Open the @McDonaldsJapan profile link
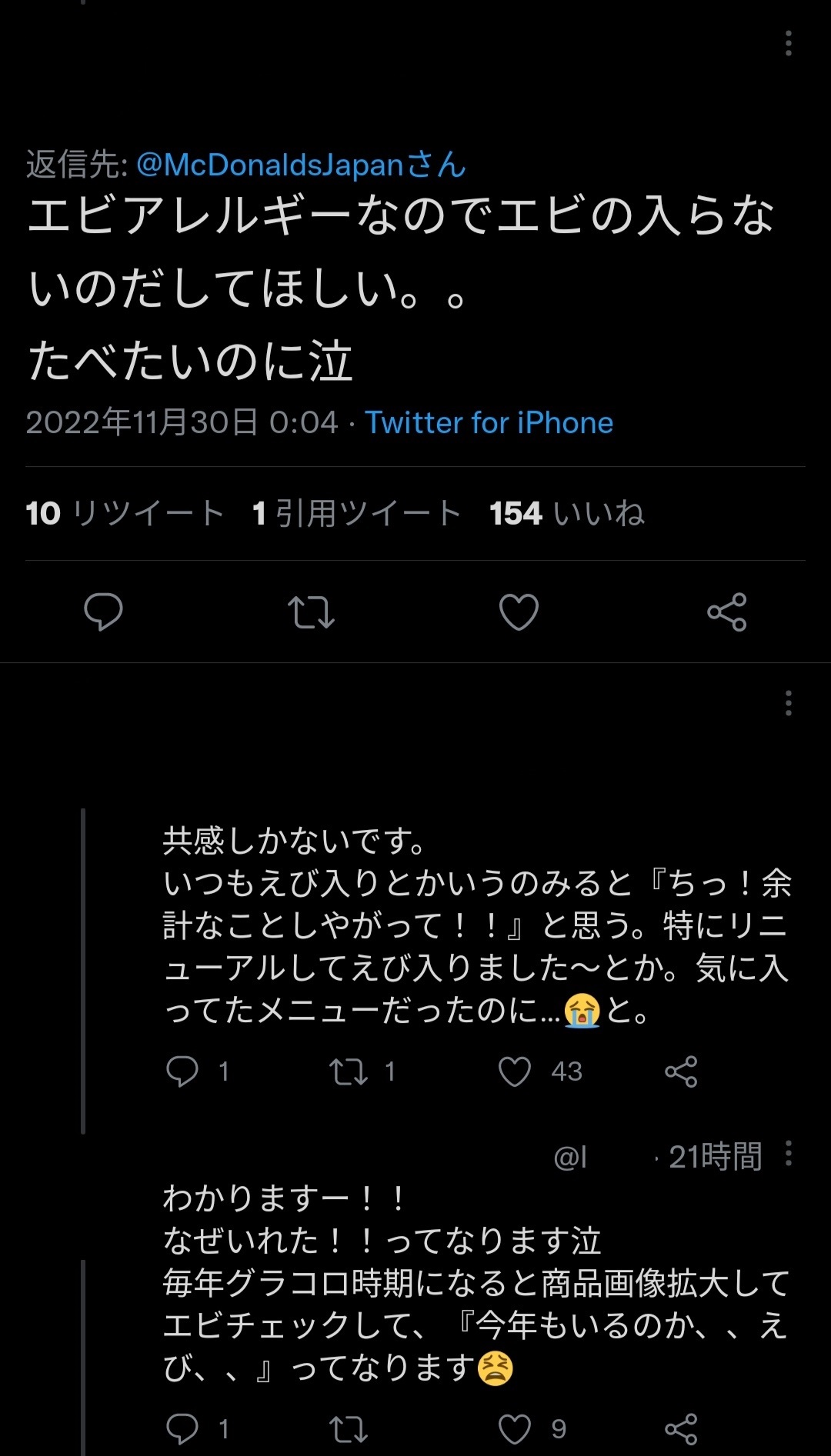 301,165
